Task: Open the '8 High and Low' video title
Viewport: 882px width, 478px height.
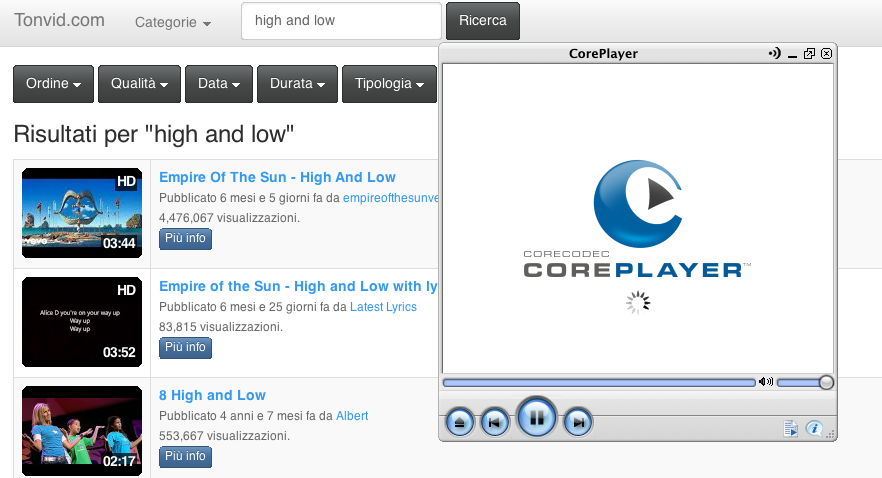Action: 212,395
